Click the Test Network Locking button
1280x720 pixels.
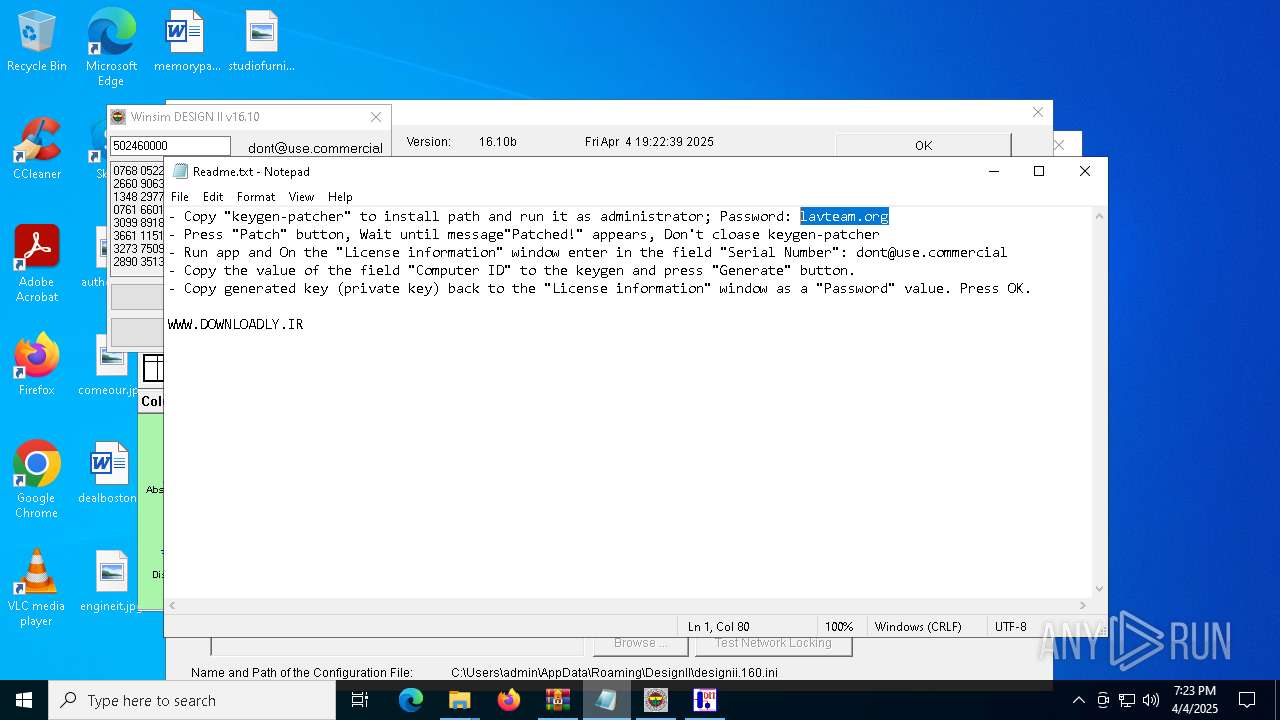(773, 645)
